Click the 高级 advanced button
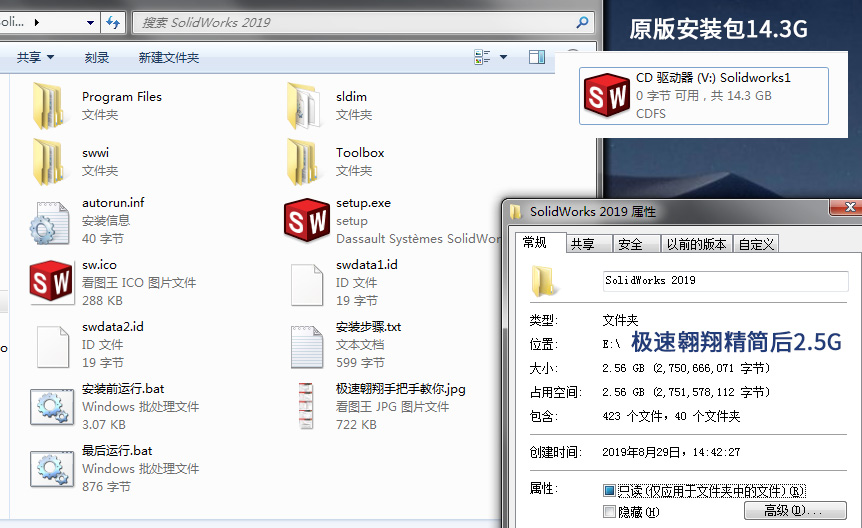 pos(795,510)
